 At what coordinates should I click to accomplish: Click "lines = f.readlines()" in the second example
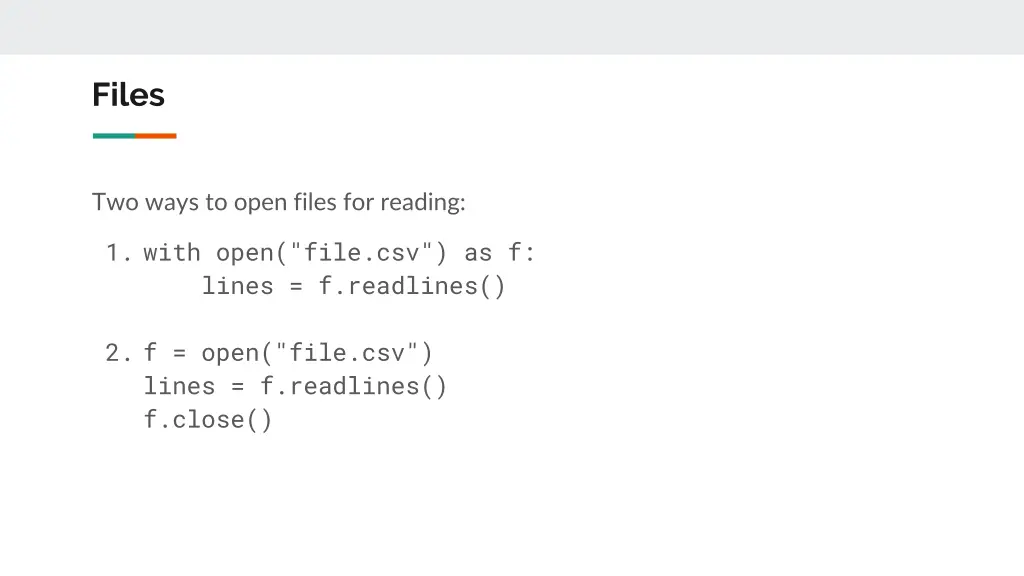click(x=295, y=387)
